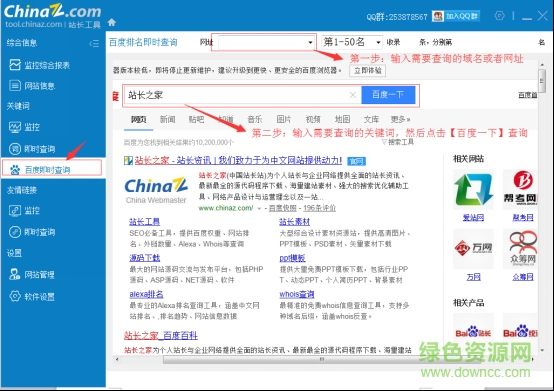Image resolution: width=554 pixels, height=391 pixels.
Task: Expand the arrow after www.chinaz.com/
Action: coord(259,208)
